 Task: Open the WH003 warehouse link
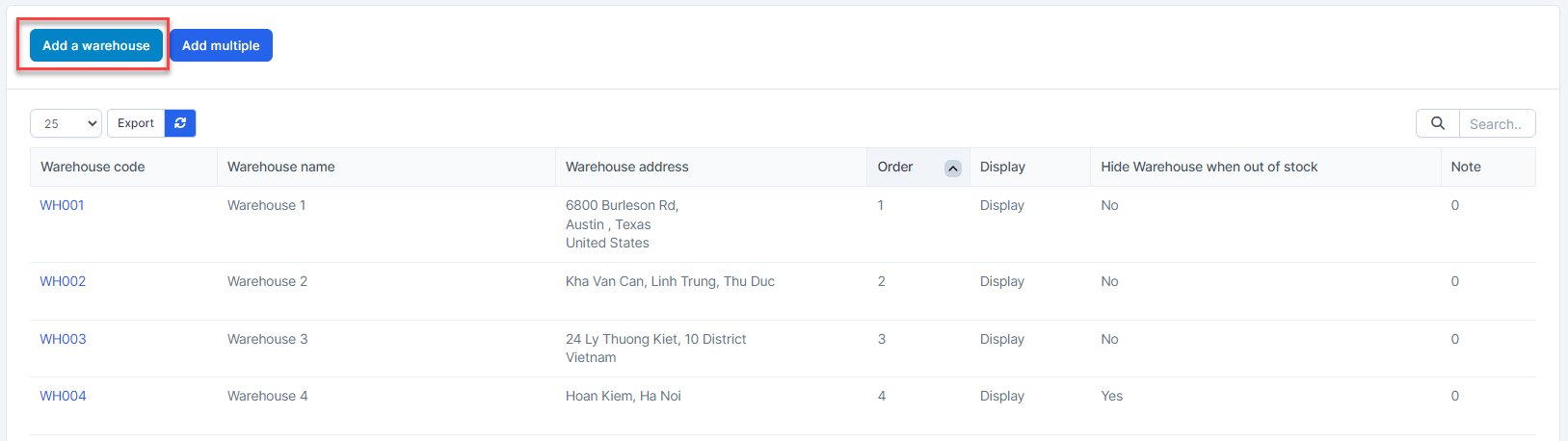point(63,339)
